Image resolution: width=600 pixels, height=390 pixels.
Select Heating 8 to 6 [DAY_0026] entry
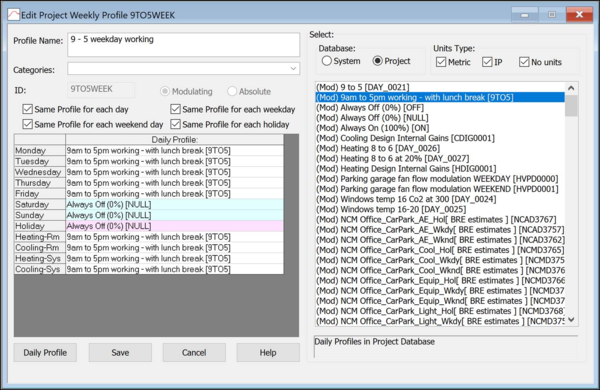[378, 148]
